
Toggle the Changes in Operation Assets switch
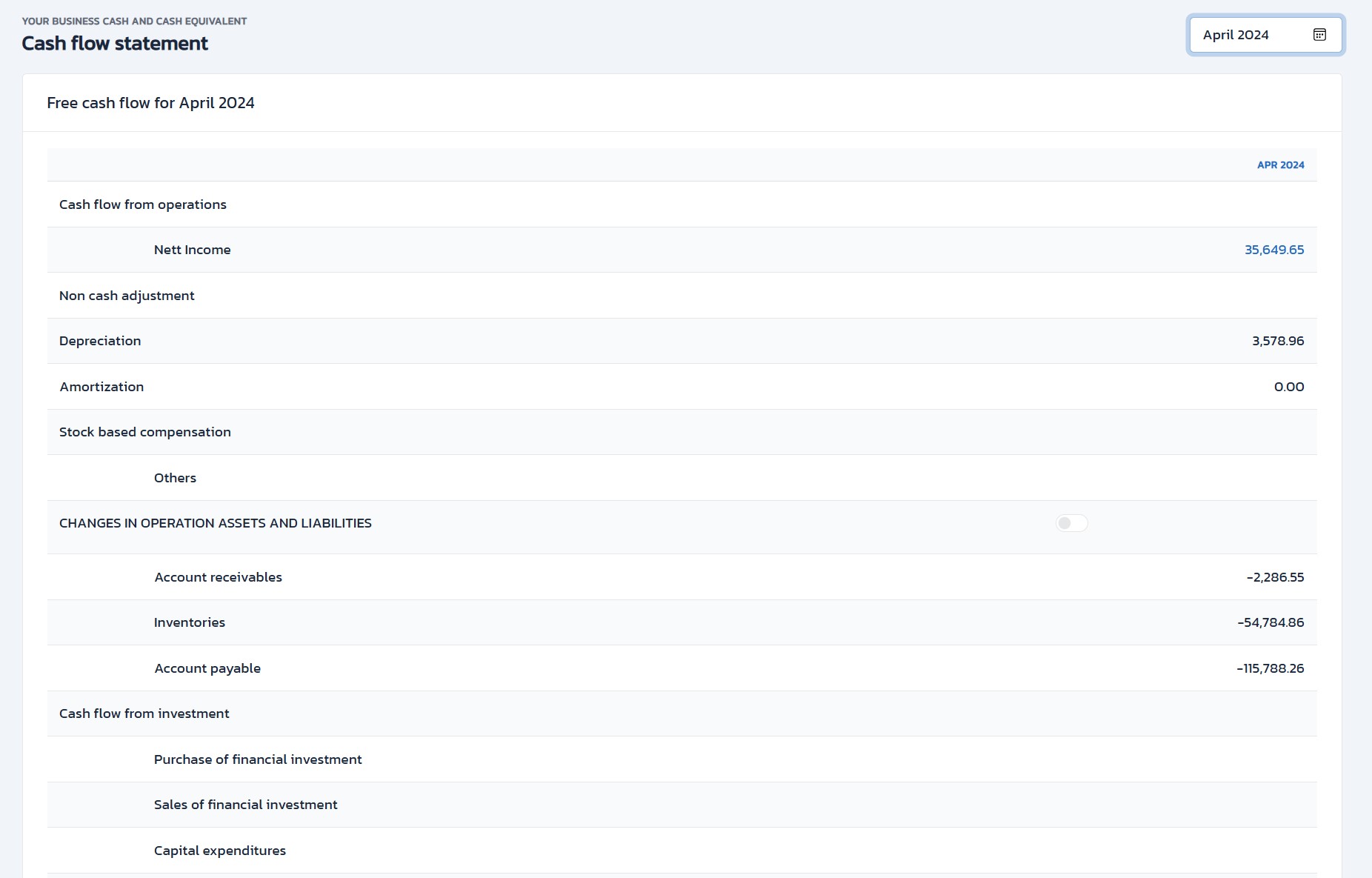1071,523
